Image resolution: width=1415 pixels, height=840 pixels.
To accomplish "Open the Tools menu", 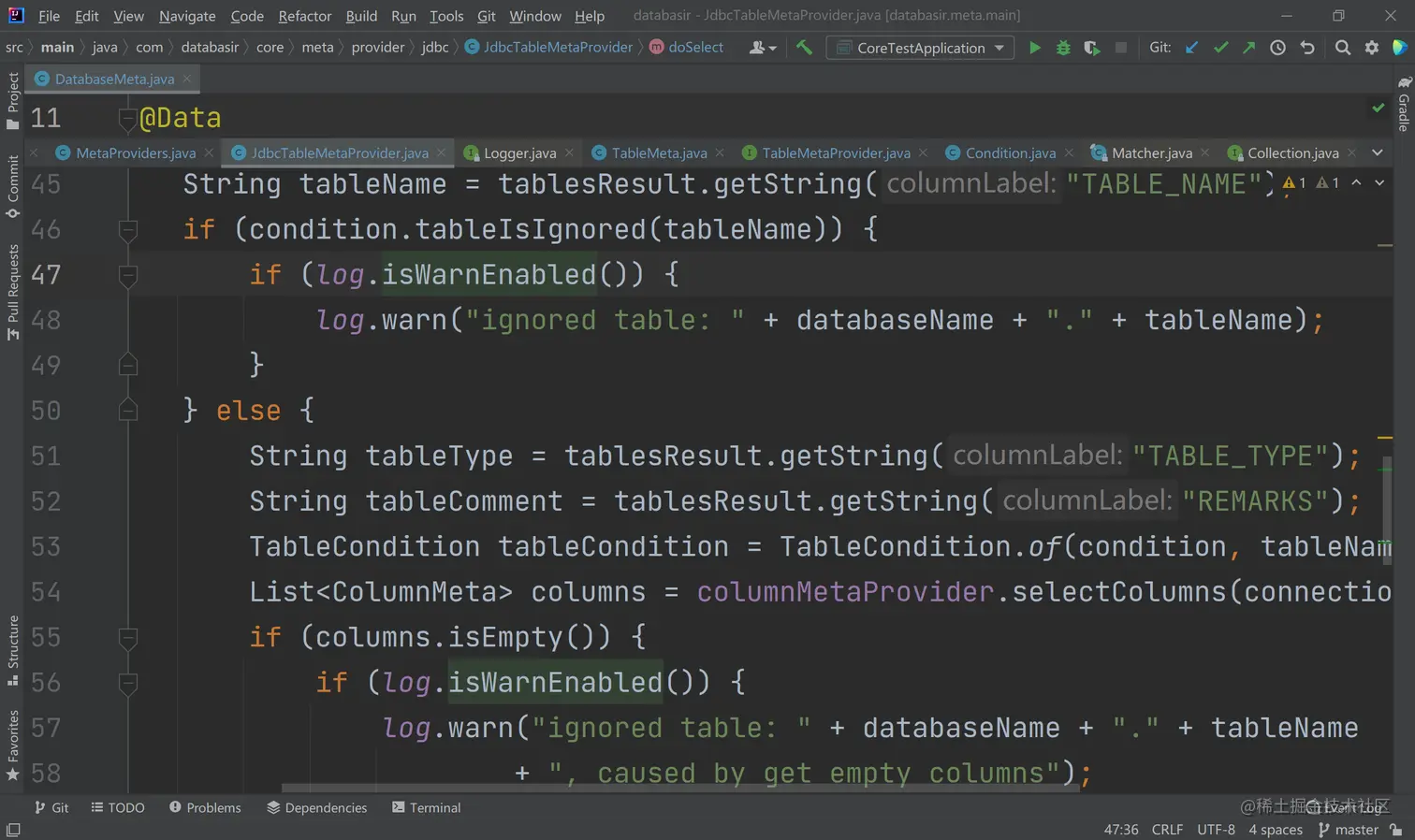I will [x=446, y=16].
